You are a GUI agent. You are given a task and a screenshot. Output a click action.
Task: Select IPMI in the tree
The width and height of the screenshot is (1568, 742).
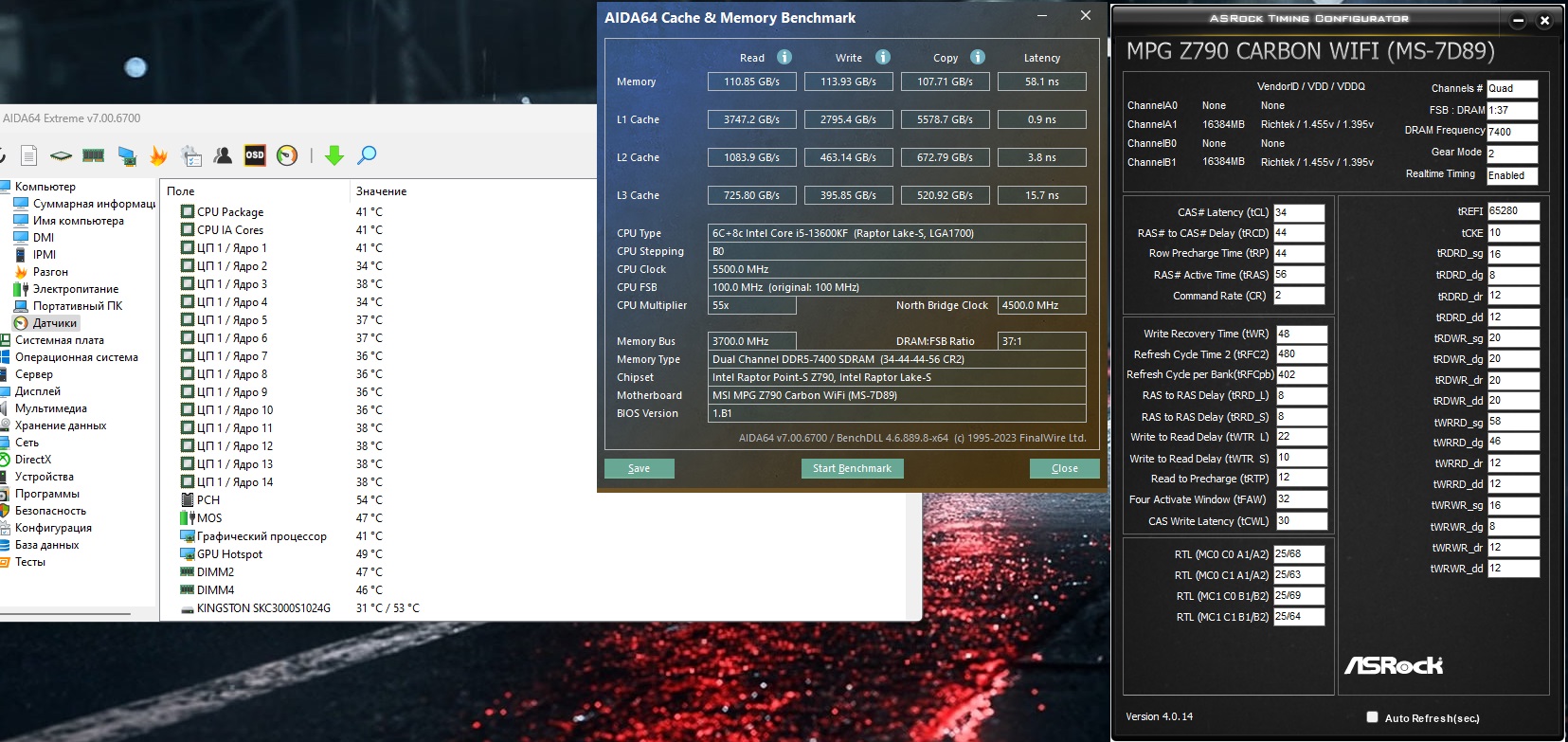[44, 255]
